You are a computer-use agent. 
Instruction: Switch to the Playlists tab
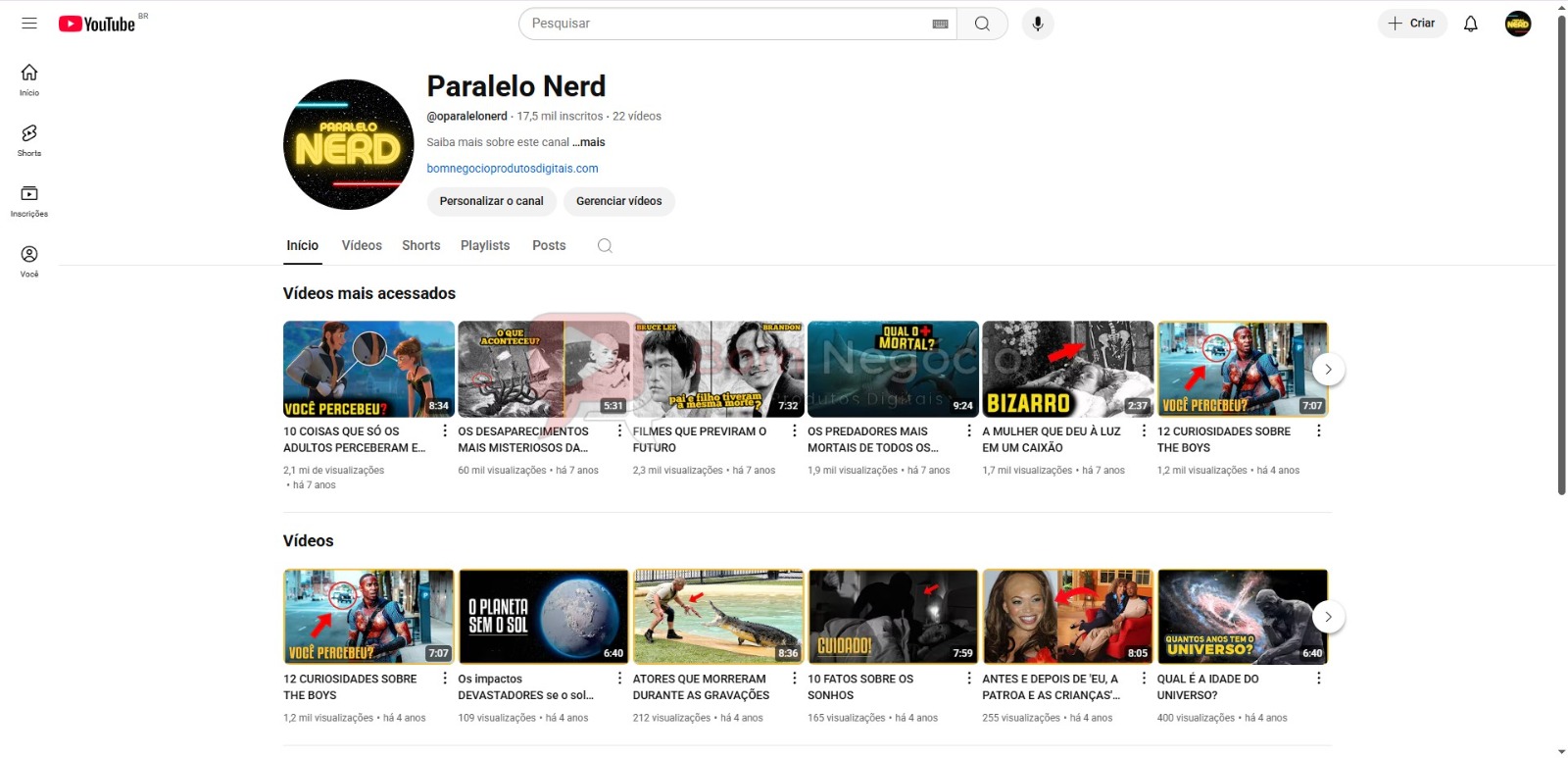pos(485,246)
